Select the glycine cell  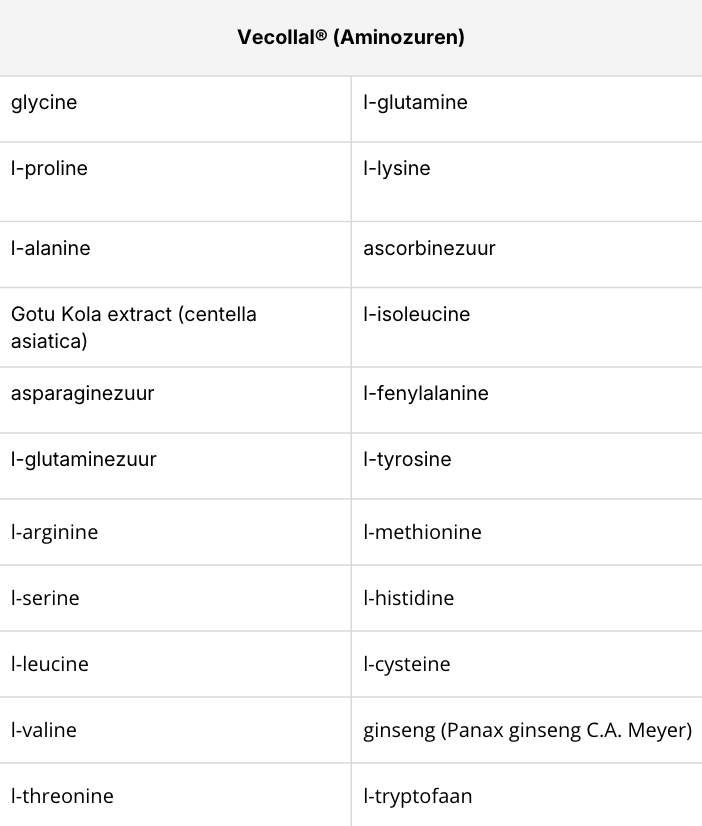point(44,102)
